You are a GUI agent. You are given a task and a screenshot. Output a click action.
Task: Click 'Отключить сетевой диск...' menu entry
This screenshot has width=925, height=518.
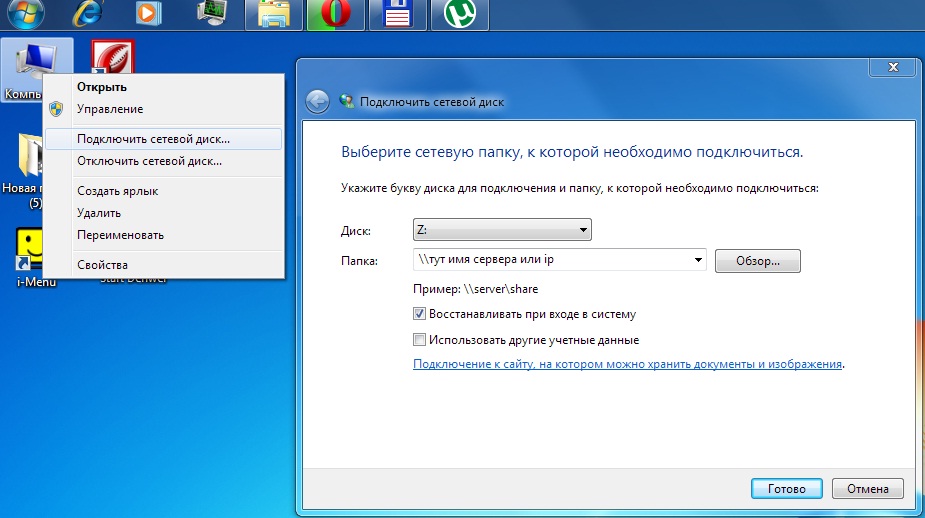pos(149,161)
